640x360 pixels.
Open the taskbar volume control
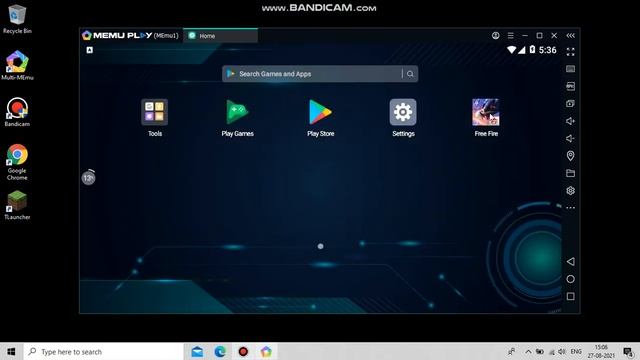tap(562, 351)
